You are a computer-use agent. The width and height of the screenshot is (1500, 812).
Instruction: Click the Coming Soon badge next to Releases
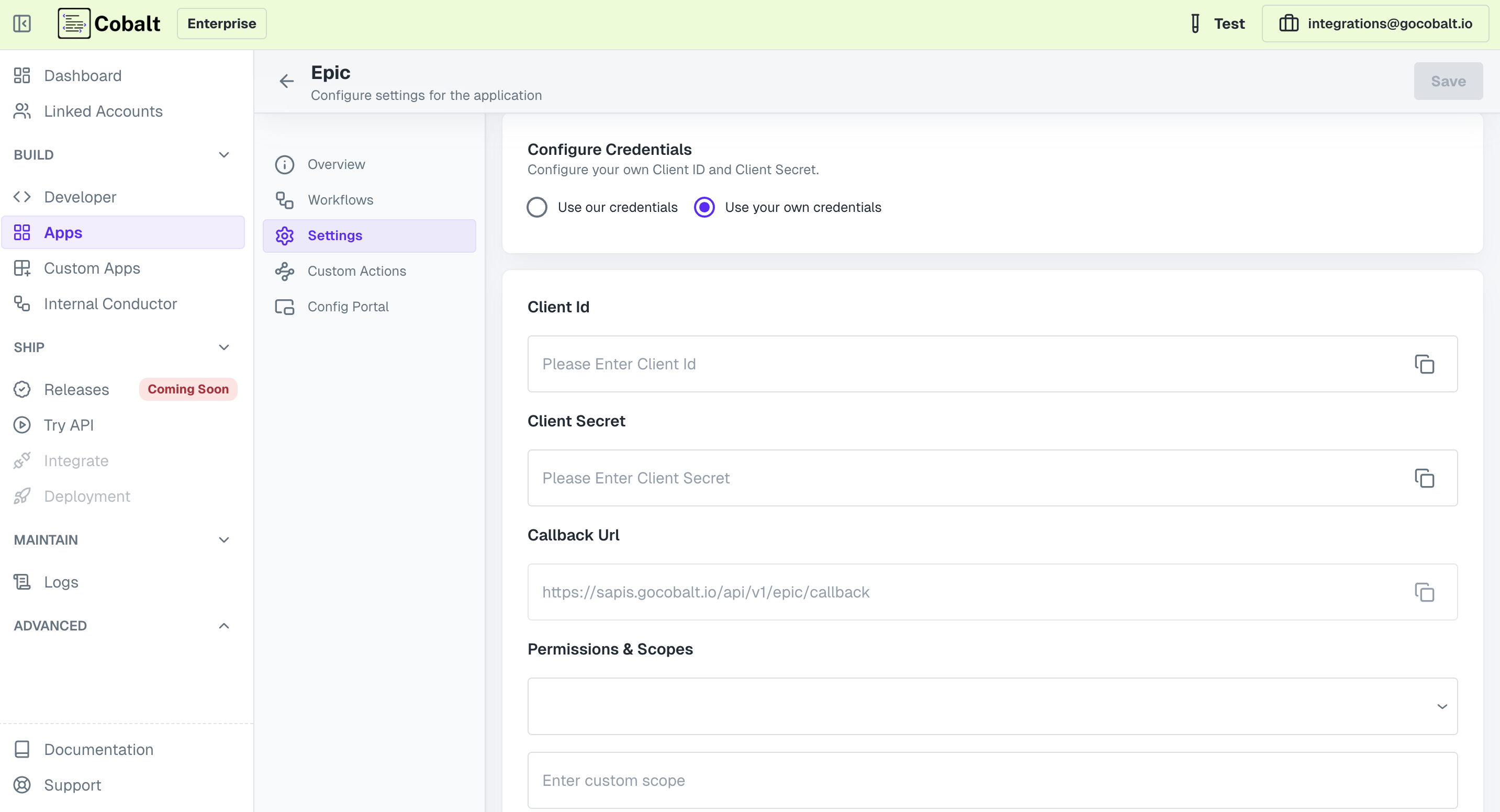point(187,389)
